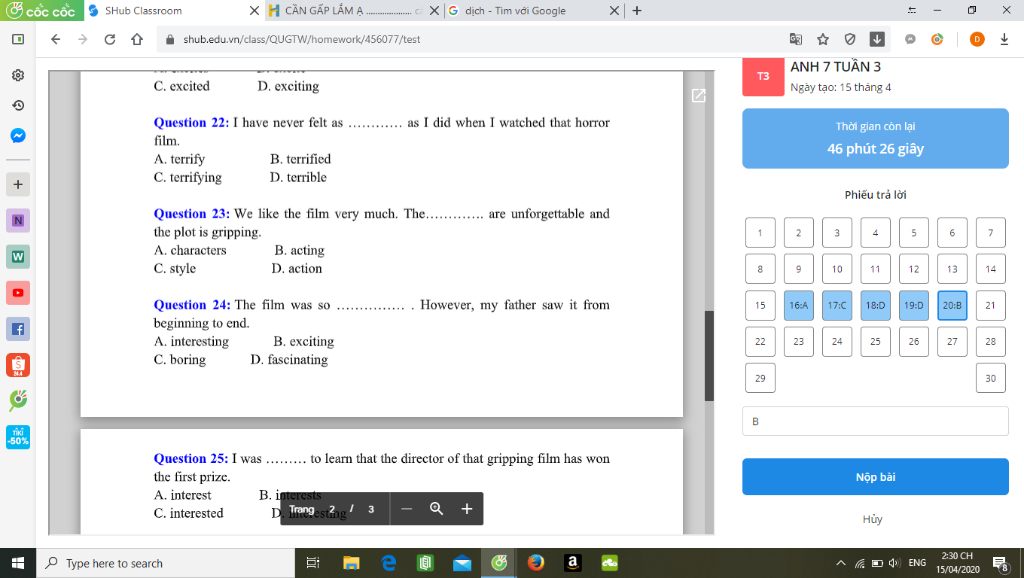Open browsing history in sidebar
The width and height of the screenshot is (1024, 578).
(18, 105)
